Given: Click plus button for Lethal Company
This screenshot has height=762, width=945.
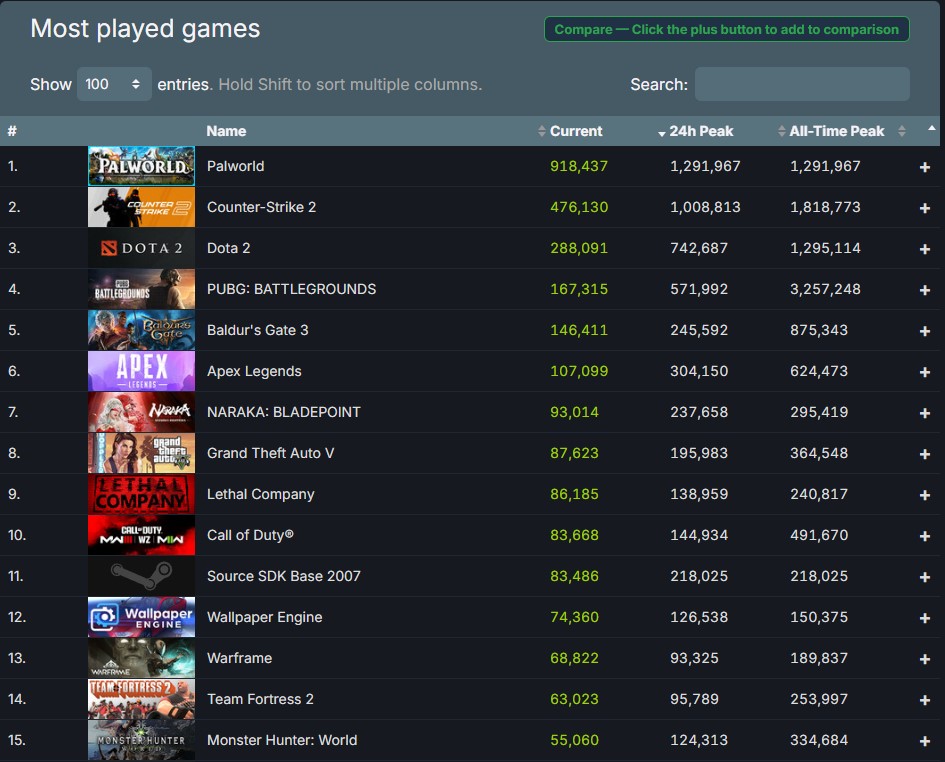Looking at the screenshot, I should (925, 495).
